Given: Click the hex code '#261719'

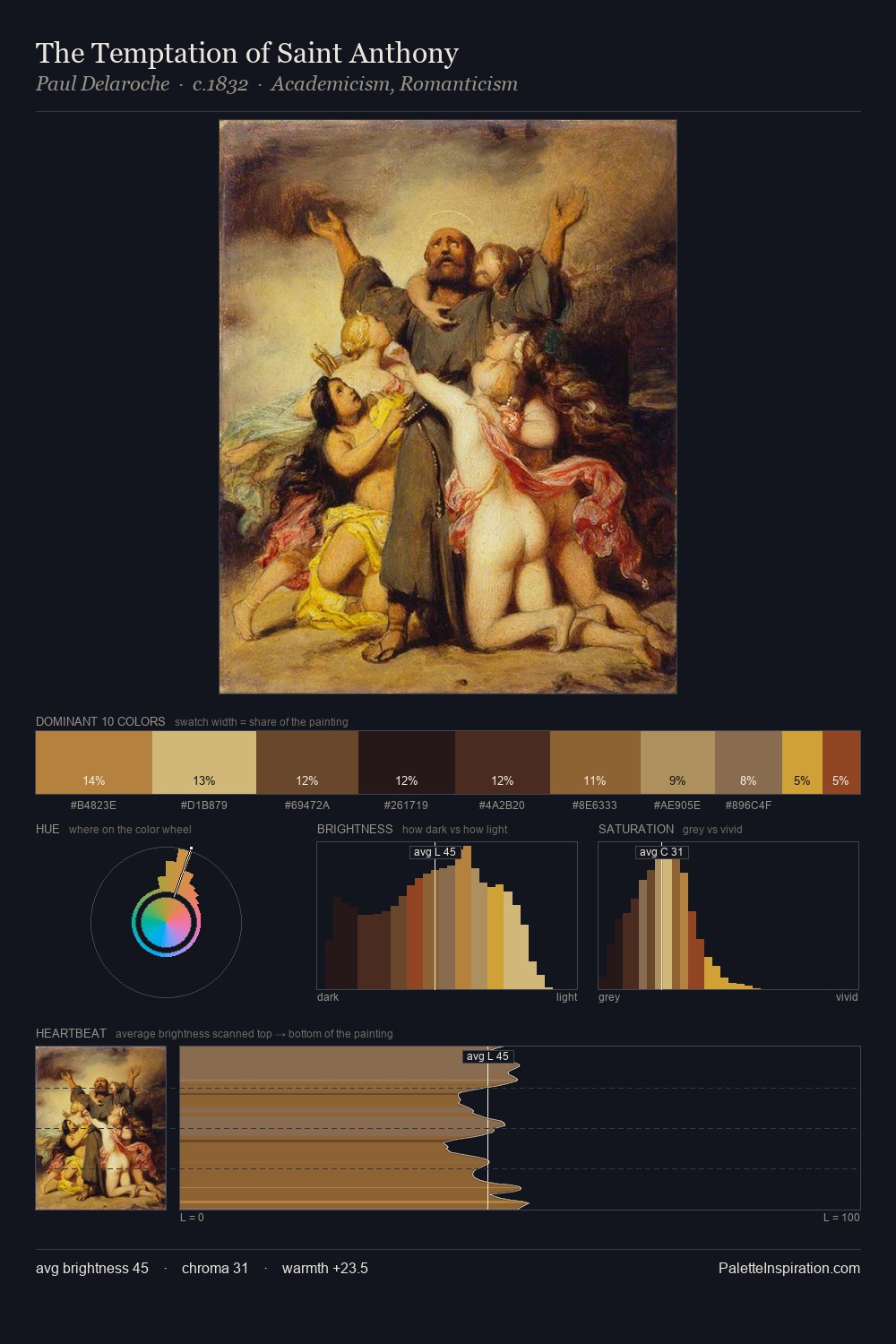Looking at the screenshot, I should 406,805.
